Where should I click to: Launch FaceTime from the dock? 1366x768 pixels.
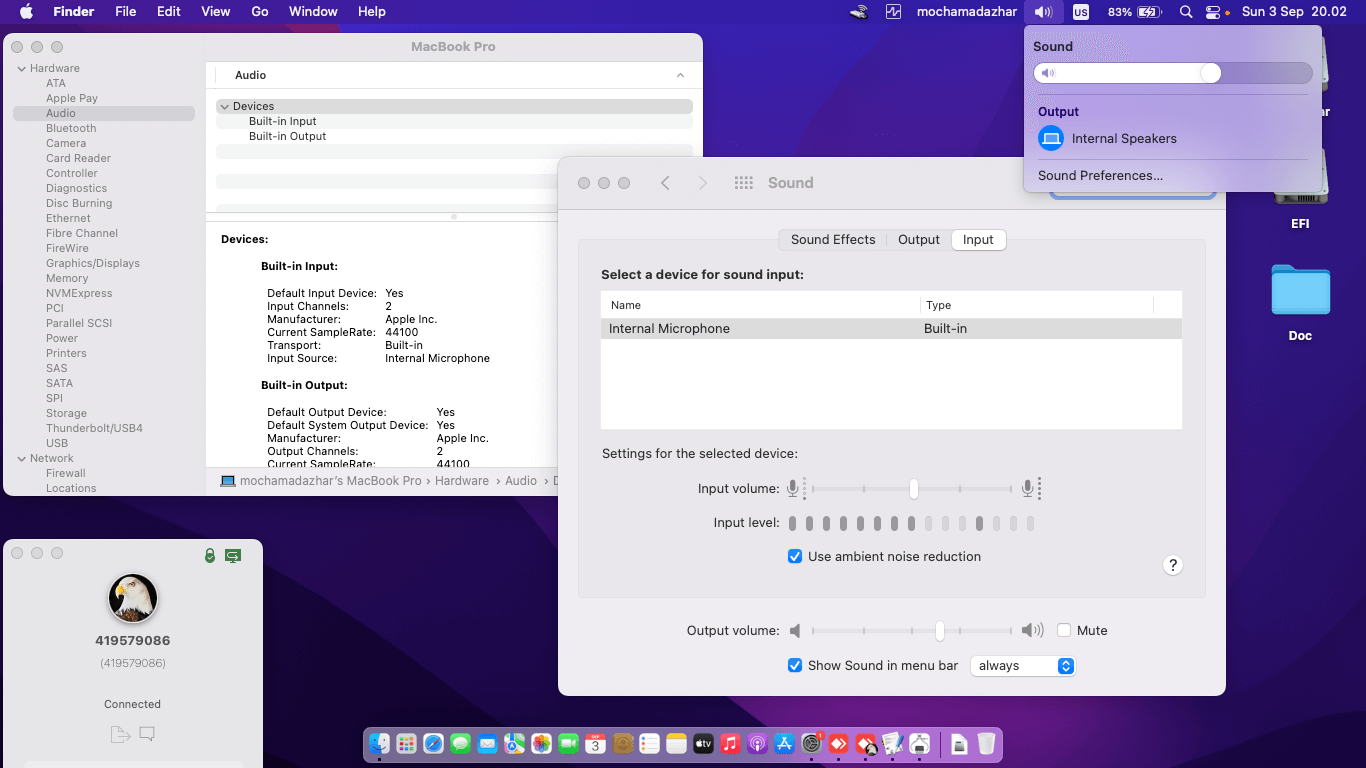pyautogui.click(x=568, y=744)
